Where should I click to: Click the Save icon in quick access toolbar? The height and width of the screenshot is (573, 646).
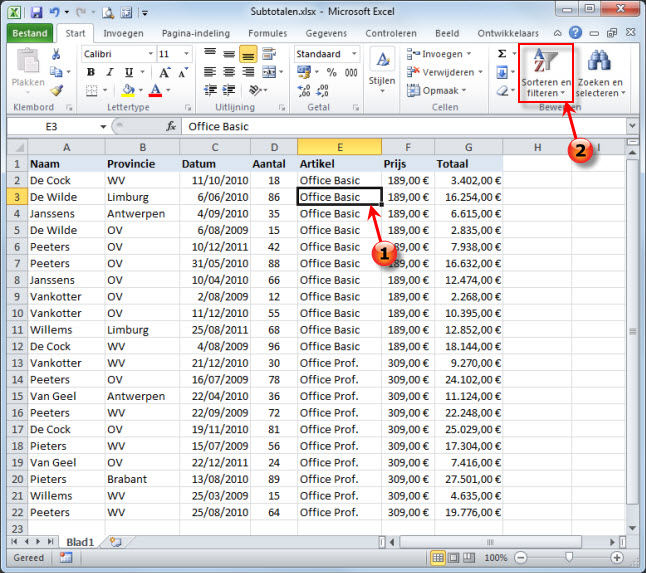[36, 12]
